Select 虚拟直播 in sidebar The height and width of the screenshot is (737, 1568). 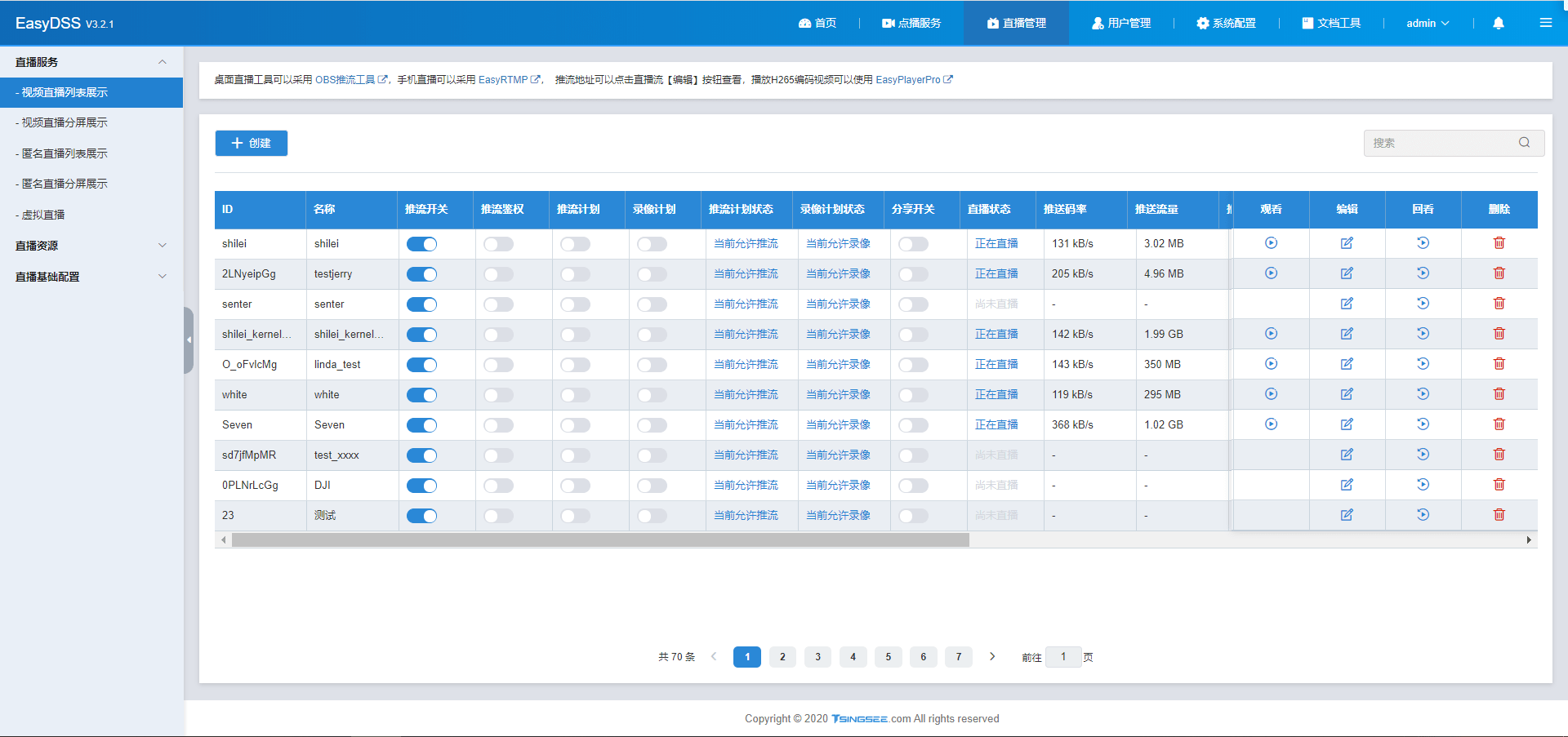[91, 215]
